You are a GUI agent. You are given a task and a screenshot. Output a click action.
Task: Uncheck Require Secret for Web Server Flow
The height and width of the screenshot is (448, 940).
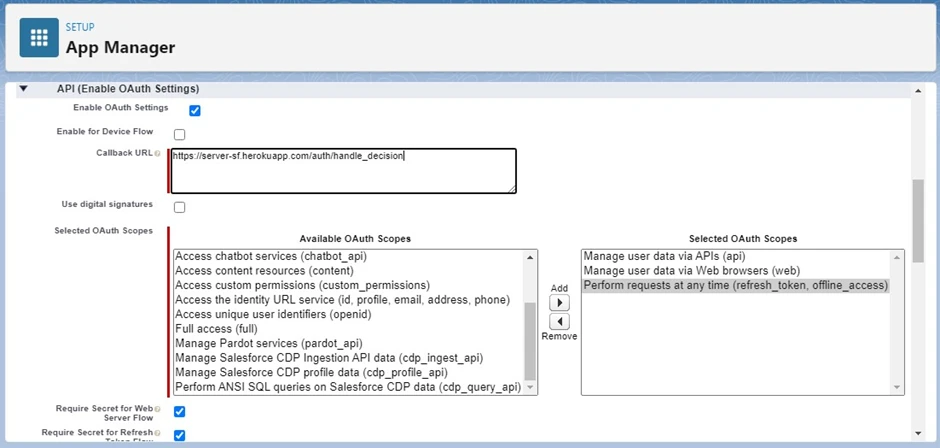coord(180,411)
